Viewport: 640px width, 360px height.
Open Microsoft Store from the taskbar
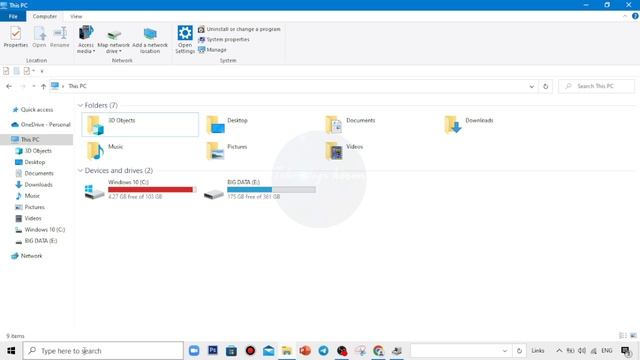[x=231, y=351]
